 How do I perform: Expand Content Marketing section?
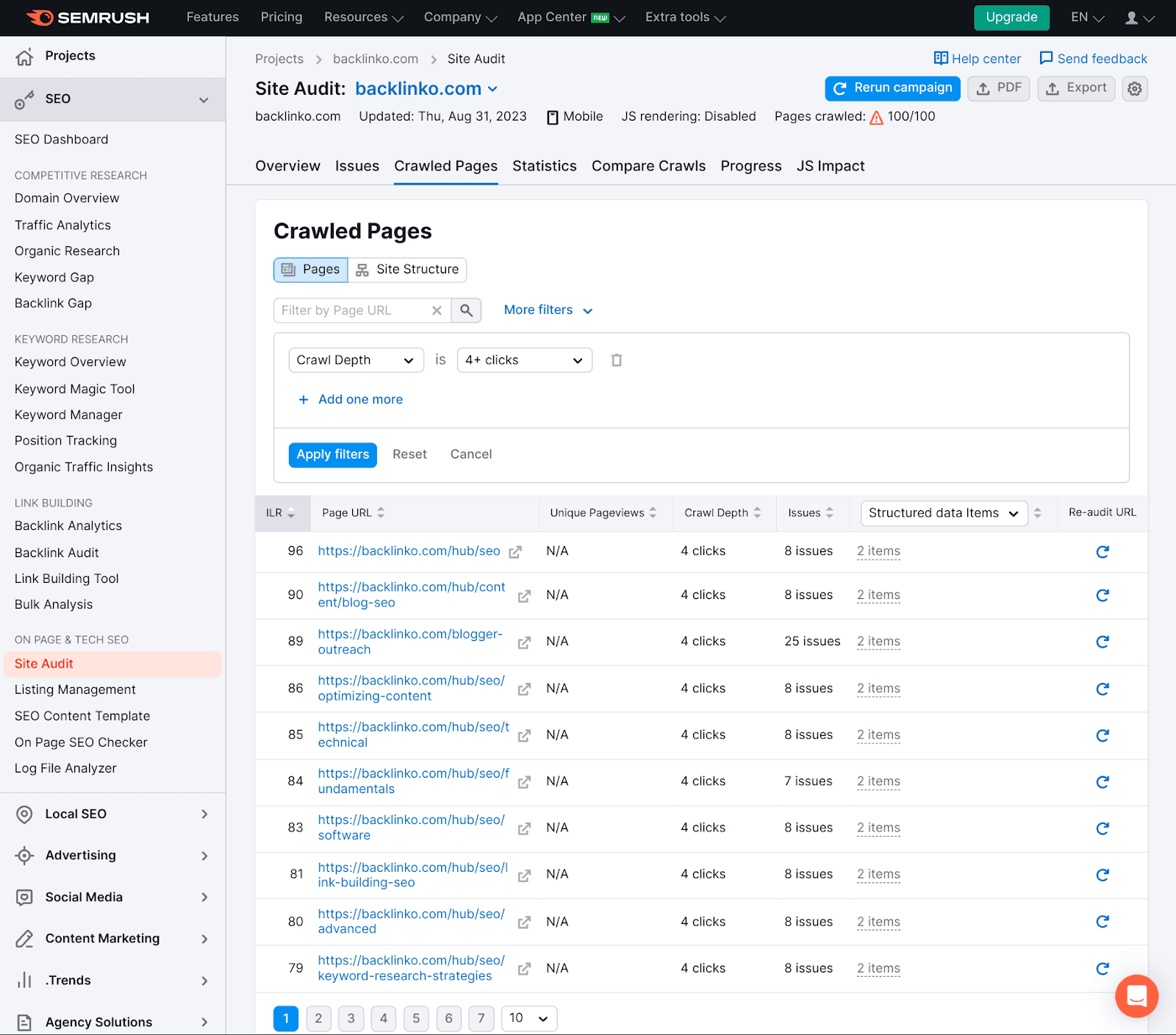[x=113, y=939]
